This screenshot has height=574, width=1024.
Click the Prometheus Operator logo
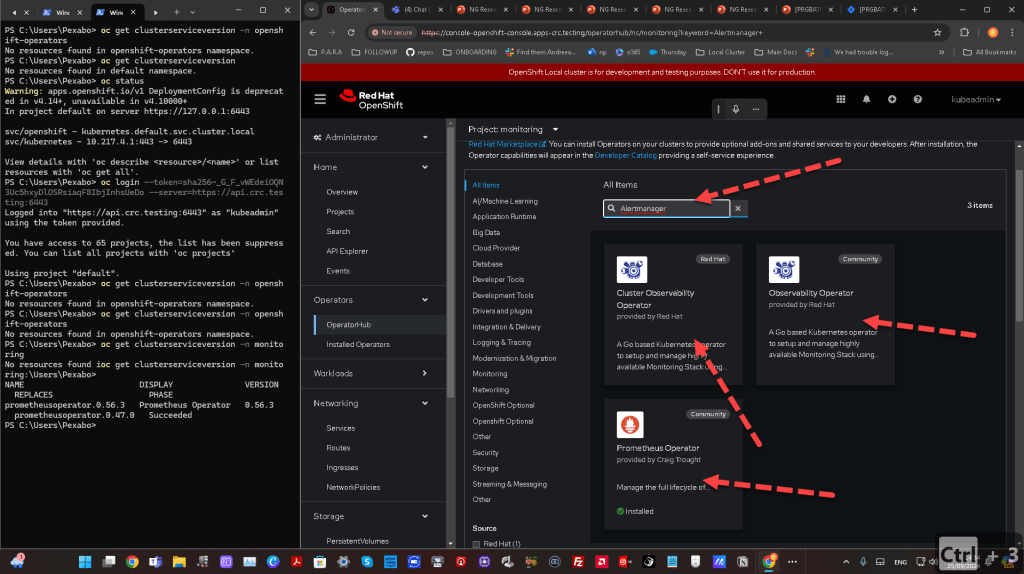coord(630,424)
